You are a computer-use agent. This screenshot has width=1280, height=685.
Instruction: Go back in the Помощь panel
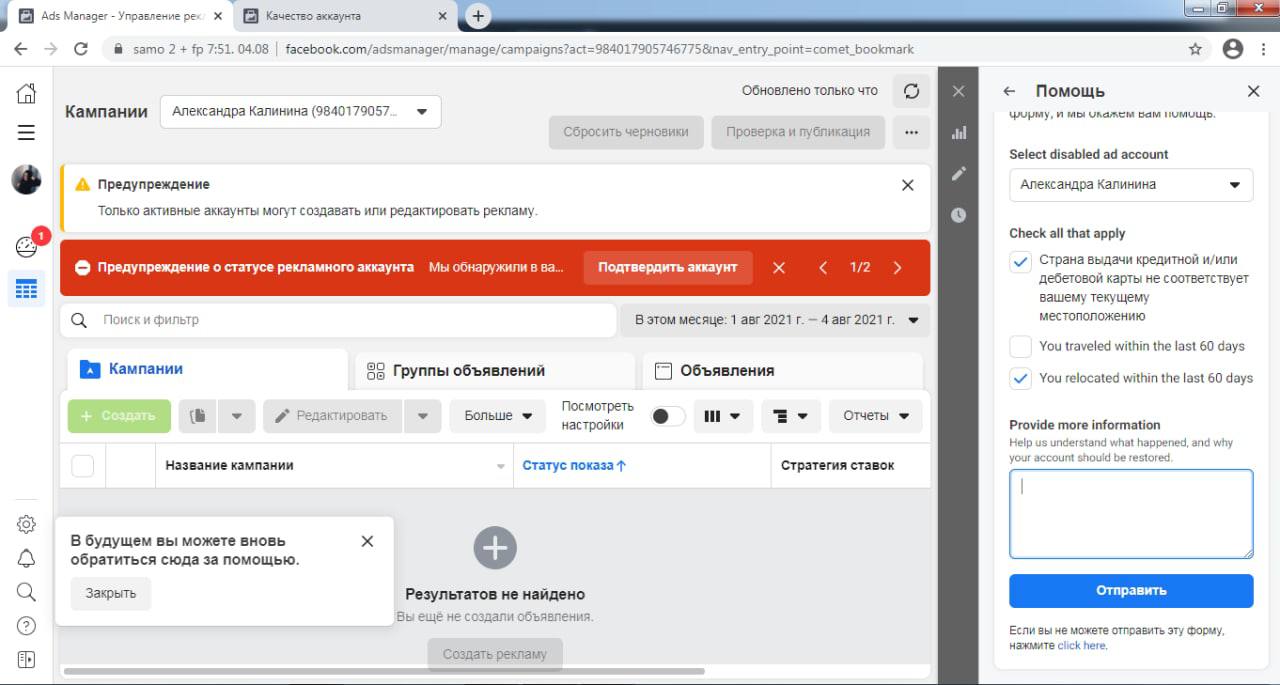click(x=1009, y=91)
